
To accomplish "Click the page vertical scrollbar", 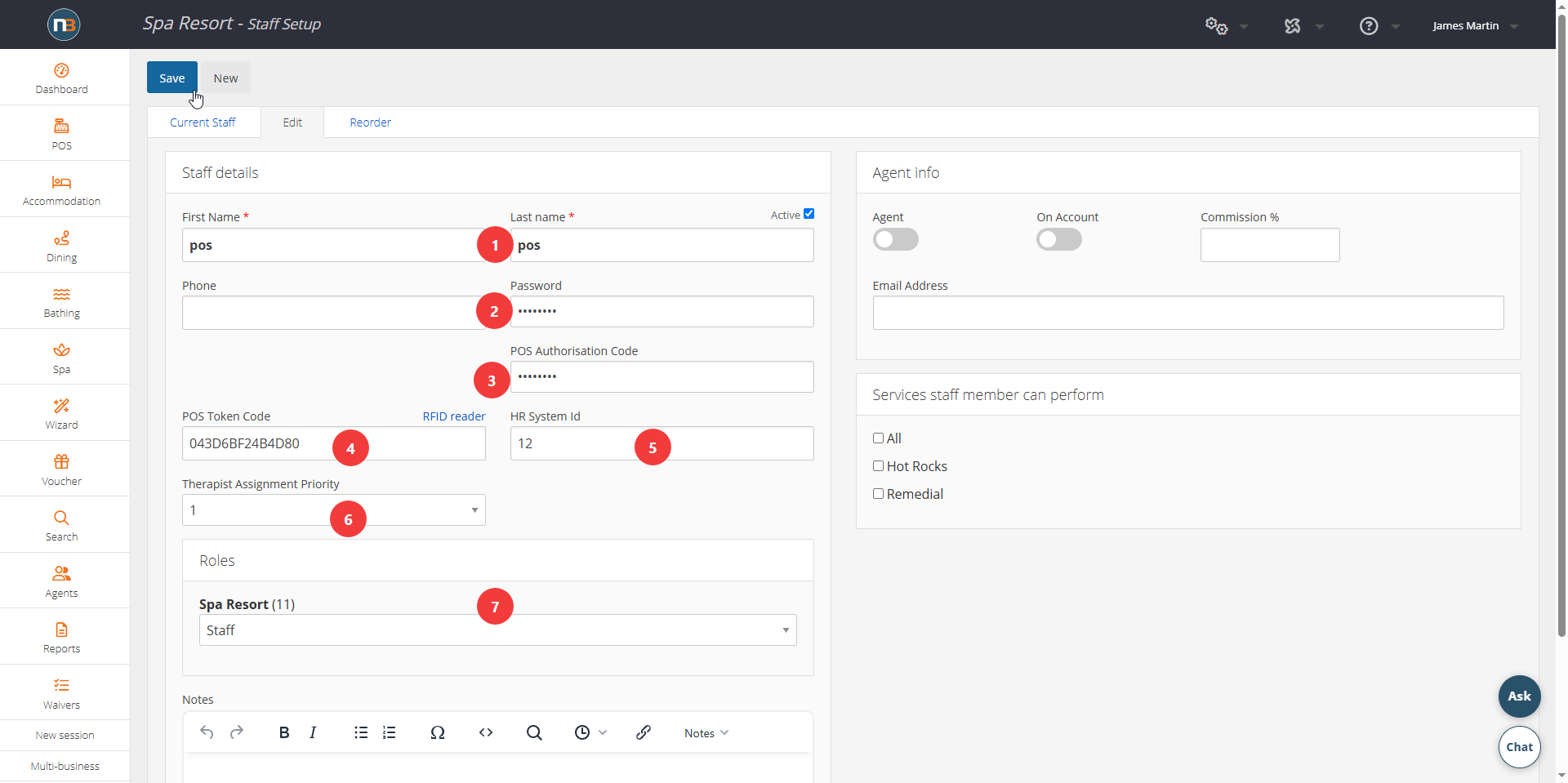I will 1561,327.
